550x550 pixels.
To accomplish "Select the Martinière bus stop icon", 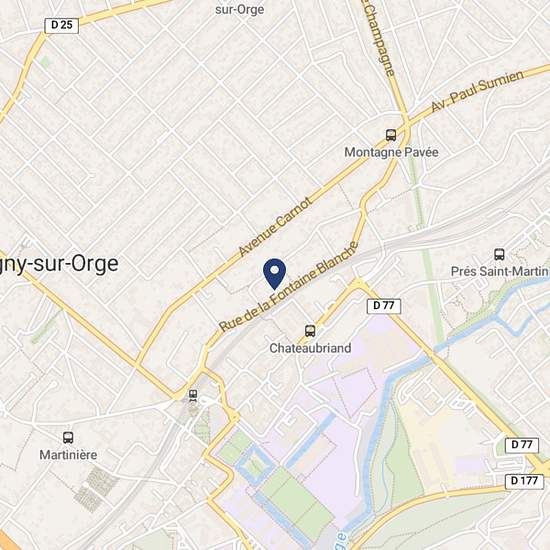I will pos(68,438).
